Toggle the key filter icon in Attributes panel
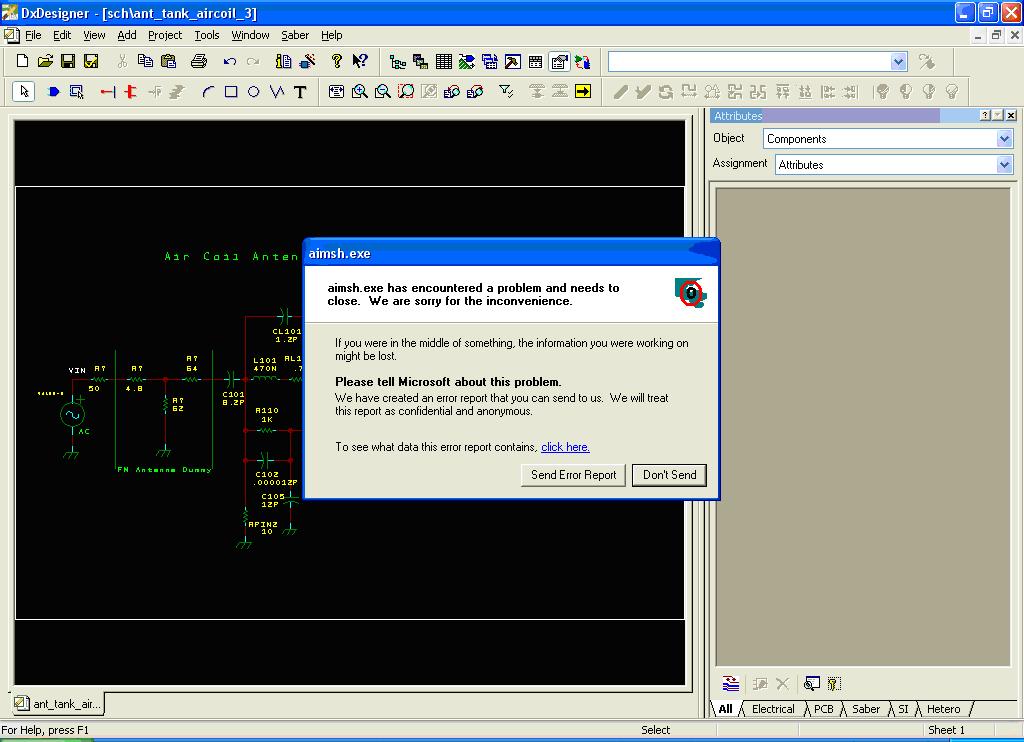This screenshot has width=1024, height=742. point(834,684)
